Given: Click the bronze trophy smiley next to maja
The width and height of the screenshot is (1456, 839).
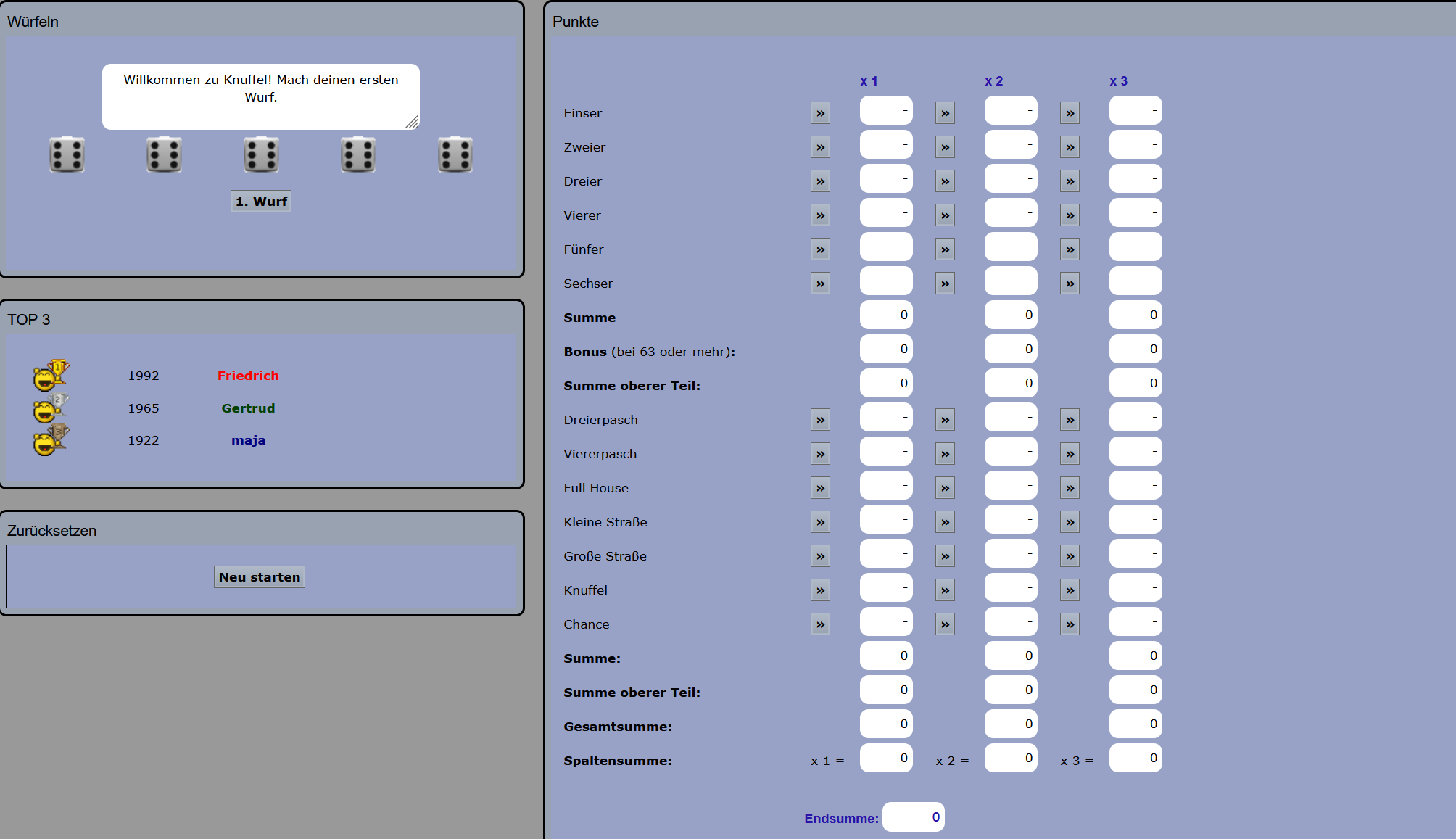Looking at the screenshot, I should (50, 439).
